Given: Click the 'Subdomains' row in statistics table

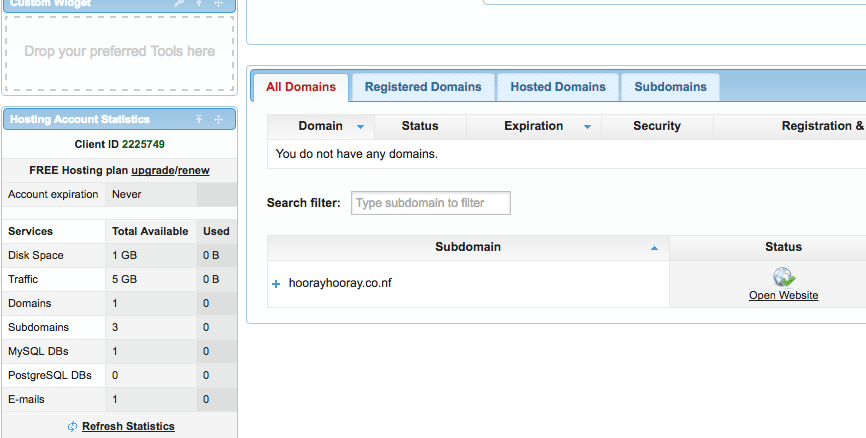Looking at the screenshot, I should tap(120, 327).
